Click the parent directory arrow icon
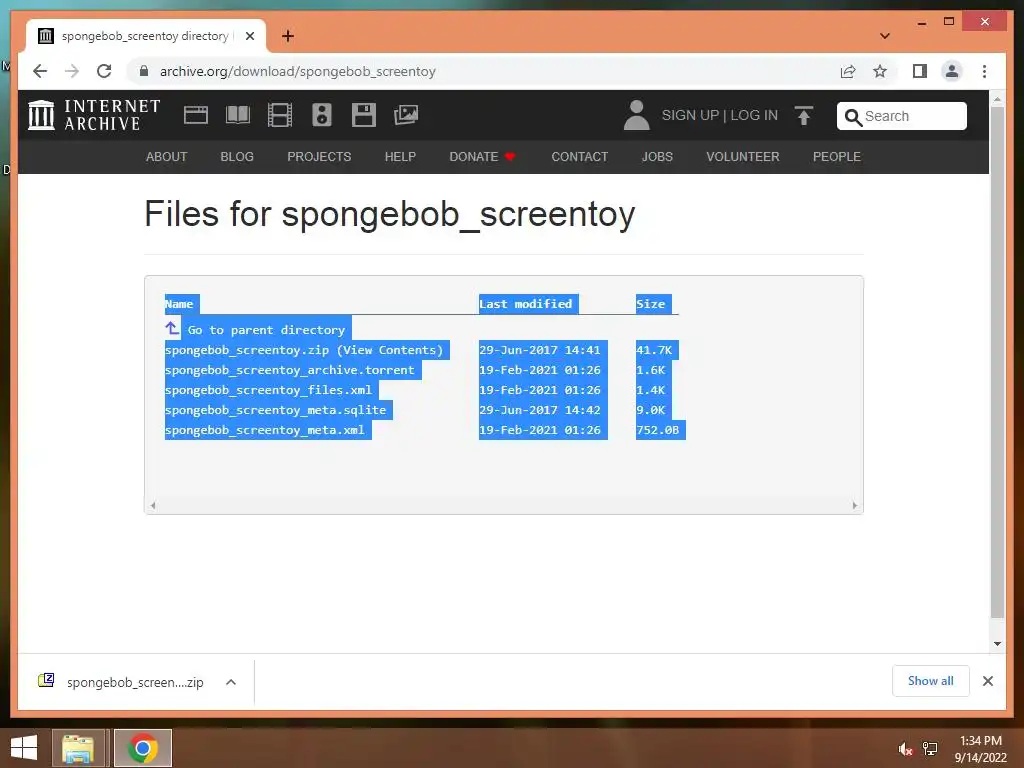Image resolution: width=1024 pixels, height=768 pixels. point(172,328)
